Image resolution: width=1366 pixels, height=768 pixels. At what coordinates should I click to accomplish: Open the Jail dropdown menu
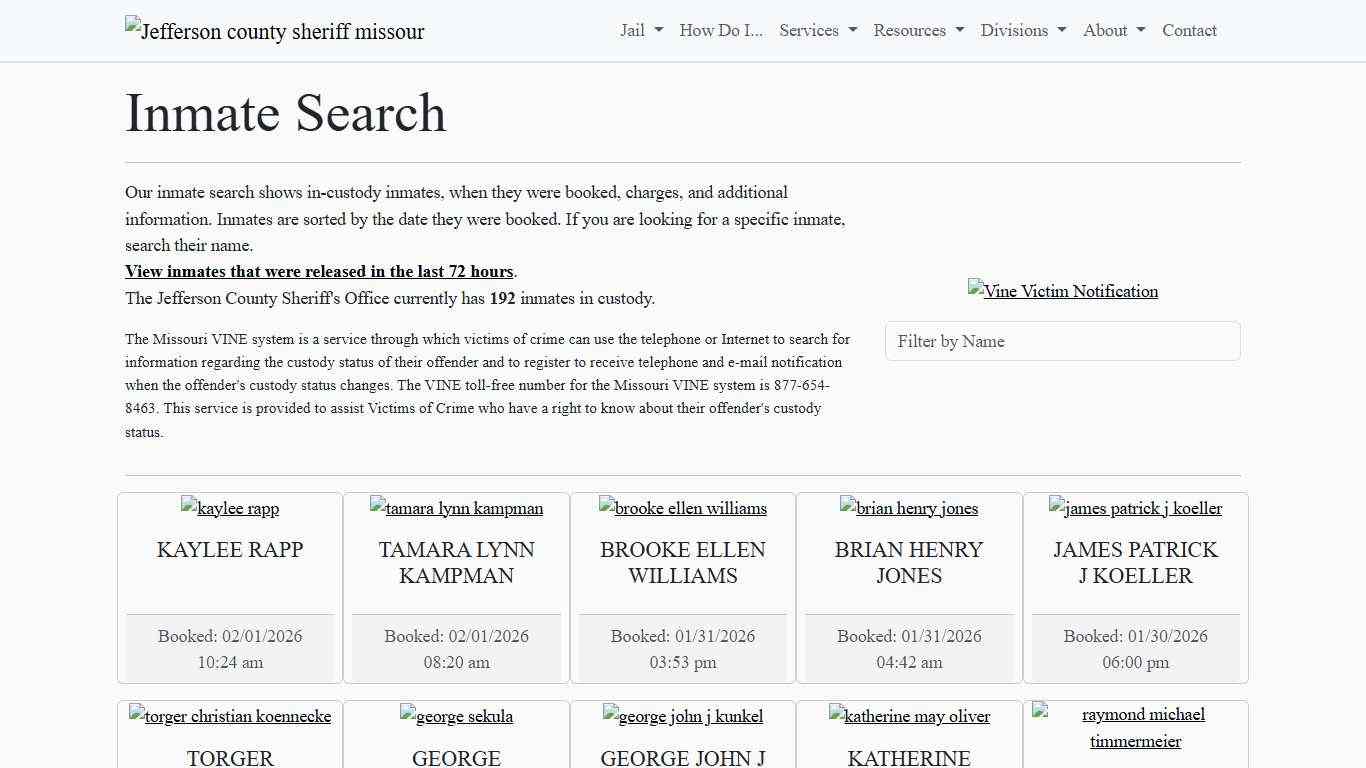[640, 30]
